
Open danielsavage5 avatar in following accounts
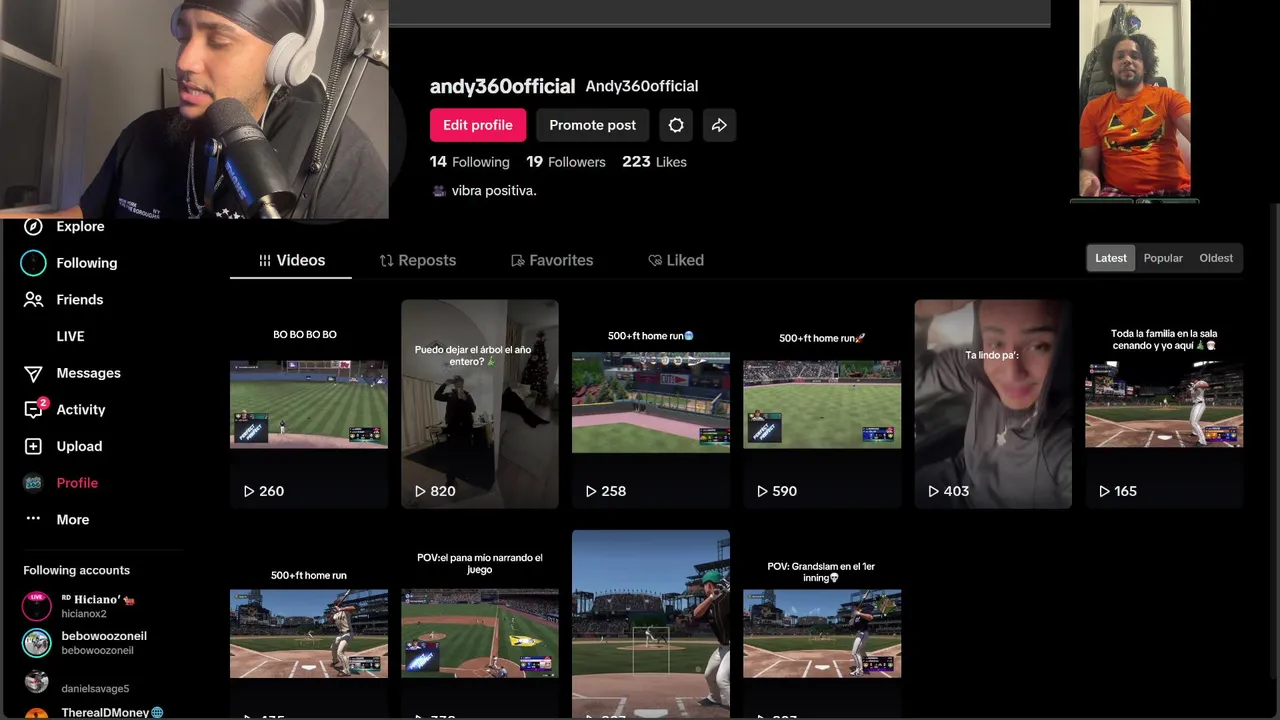37,682
